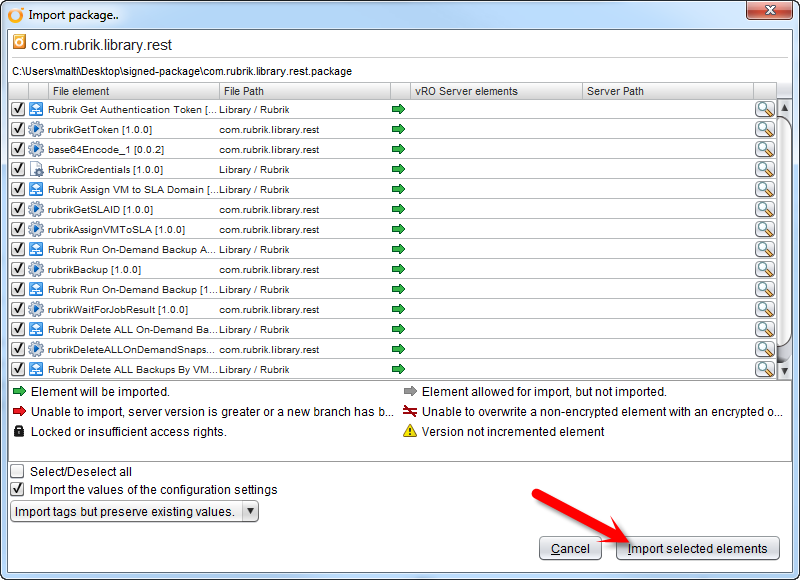Select the rubrikAssignVMToSLA [1.0.0] row name
800x580 pixels.
tap(116, 230)
